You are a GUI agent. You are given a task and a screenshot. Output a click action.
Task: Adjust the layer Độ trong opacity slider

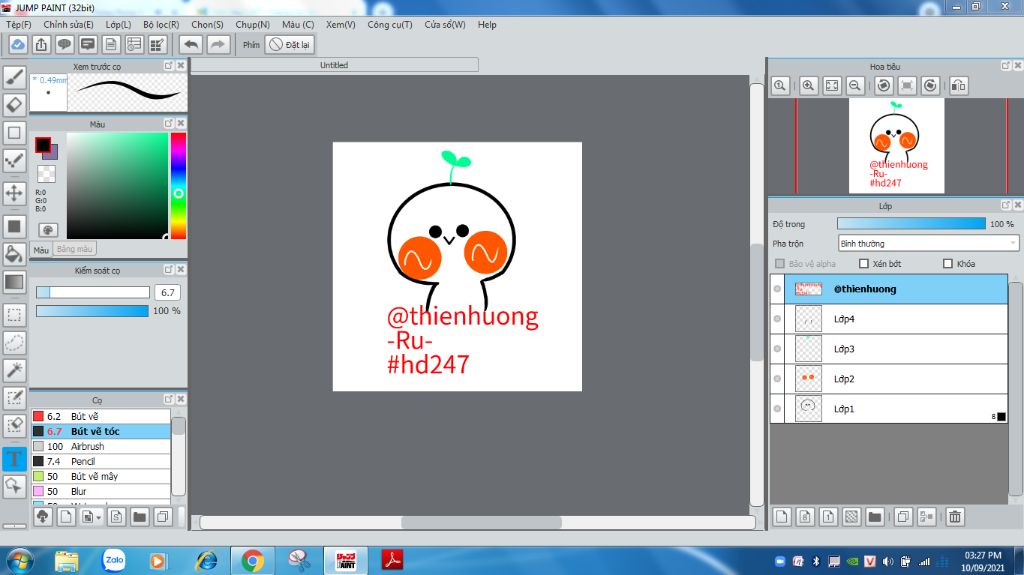click(911, 223)
